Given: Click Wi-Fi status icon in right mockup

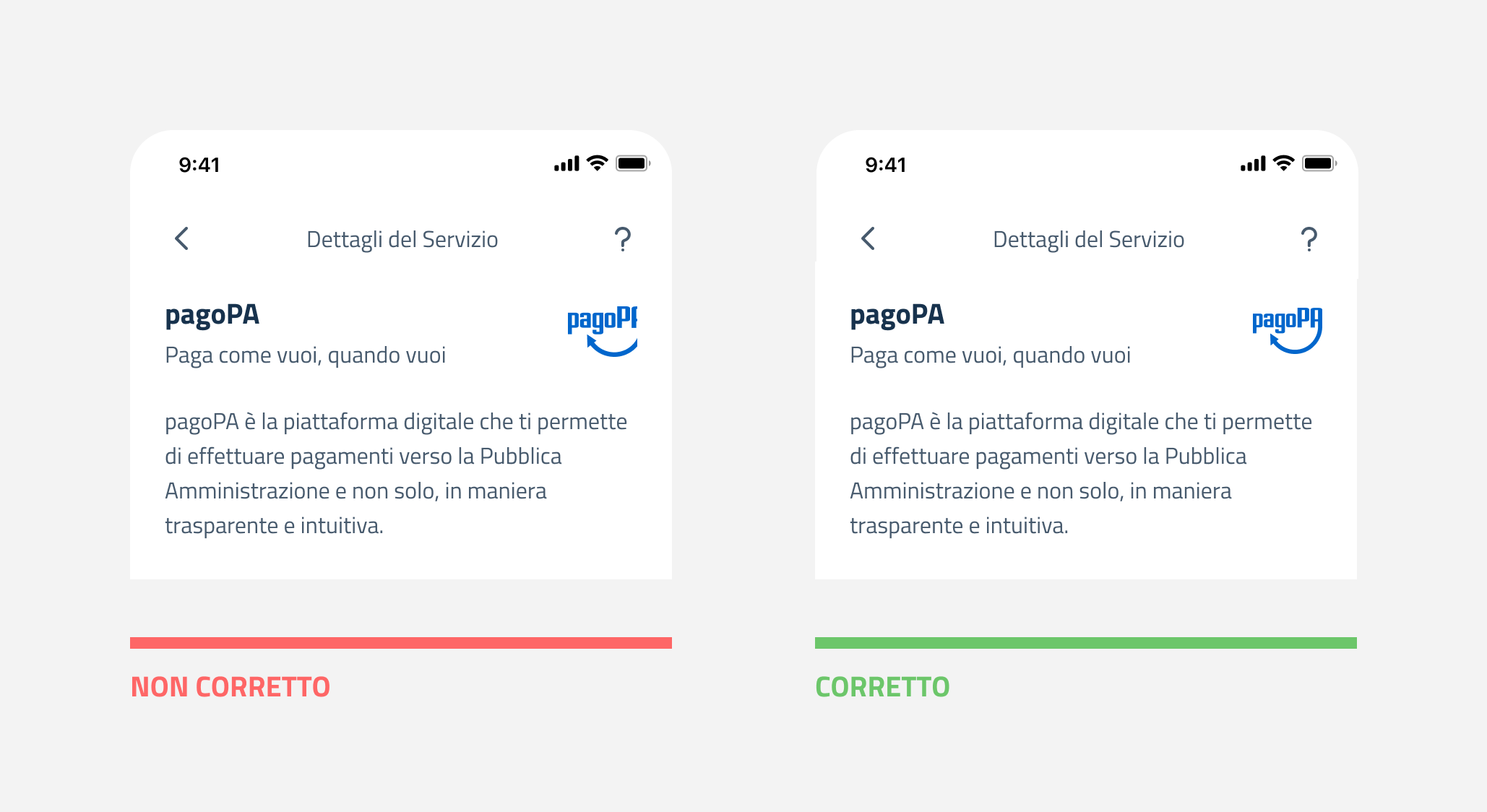Looking at the screenshot, I should [x=1283, y=163].
